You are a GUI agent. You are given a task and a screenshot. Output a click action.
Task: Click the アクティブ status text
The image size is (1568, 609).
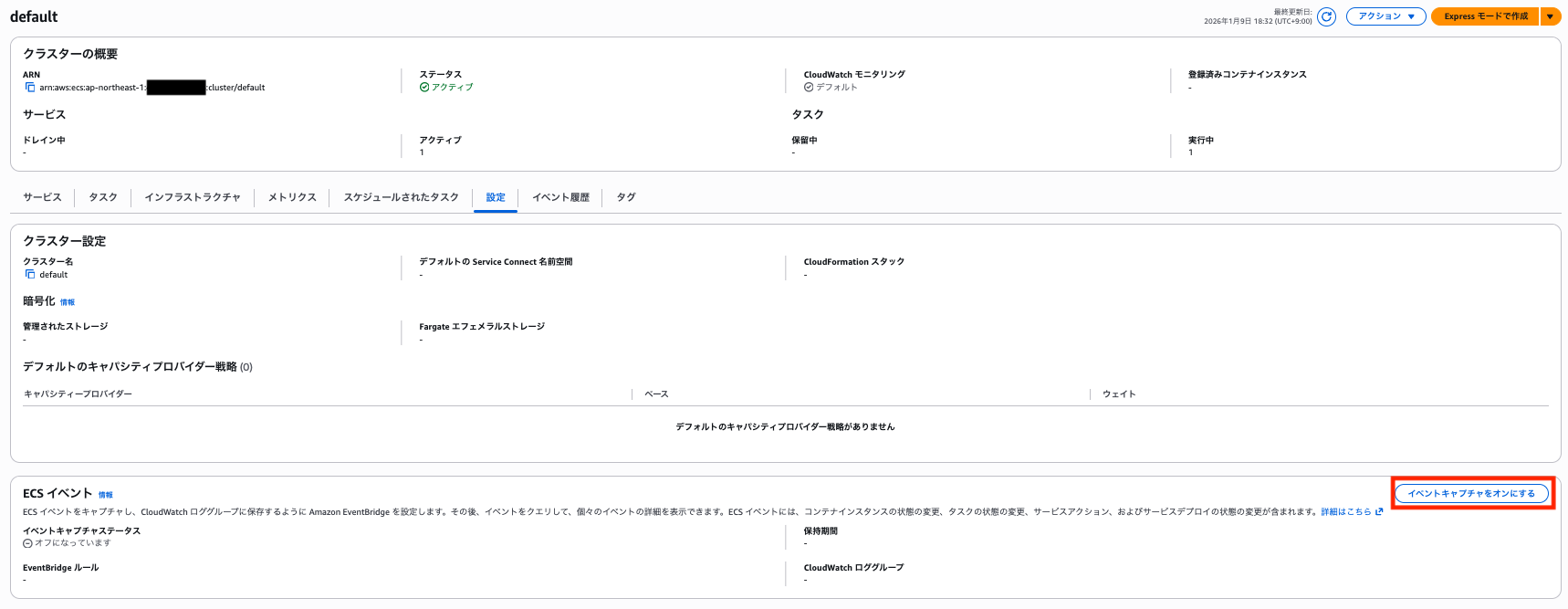click(452, 87)
